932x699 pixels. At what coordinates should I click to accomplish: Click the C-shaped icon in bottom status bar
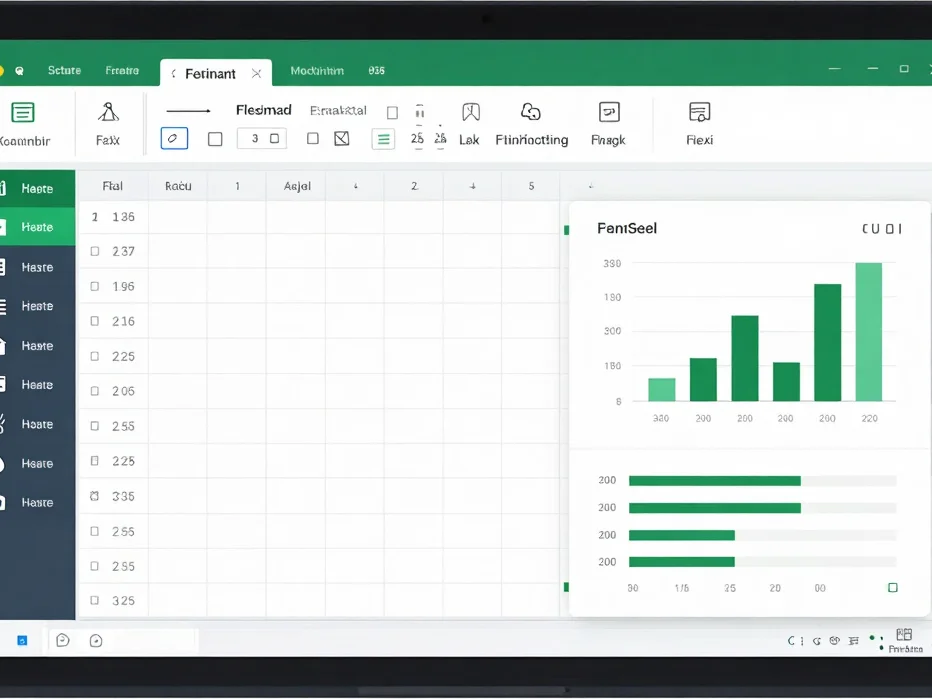[791, 641]
